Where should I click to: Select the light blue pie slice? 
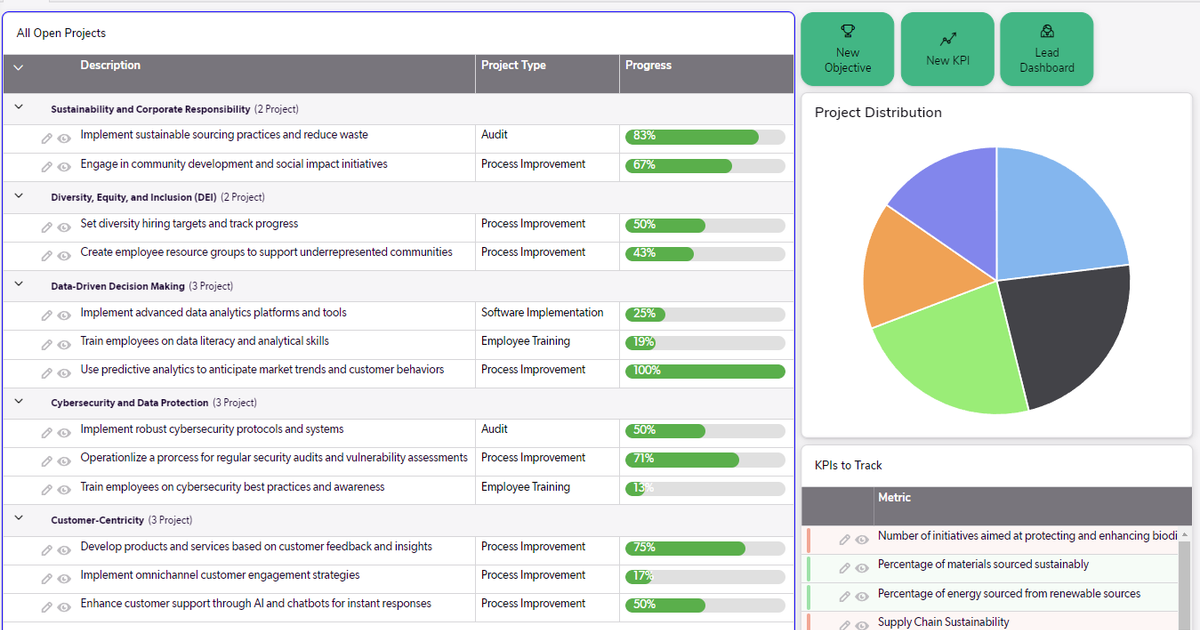[1055, 220]
